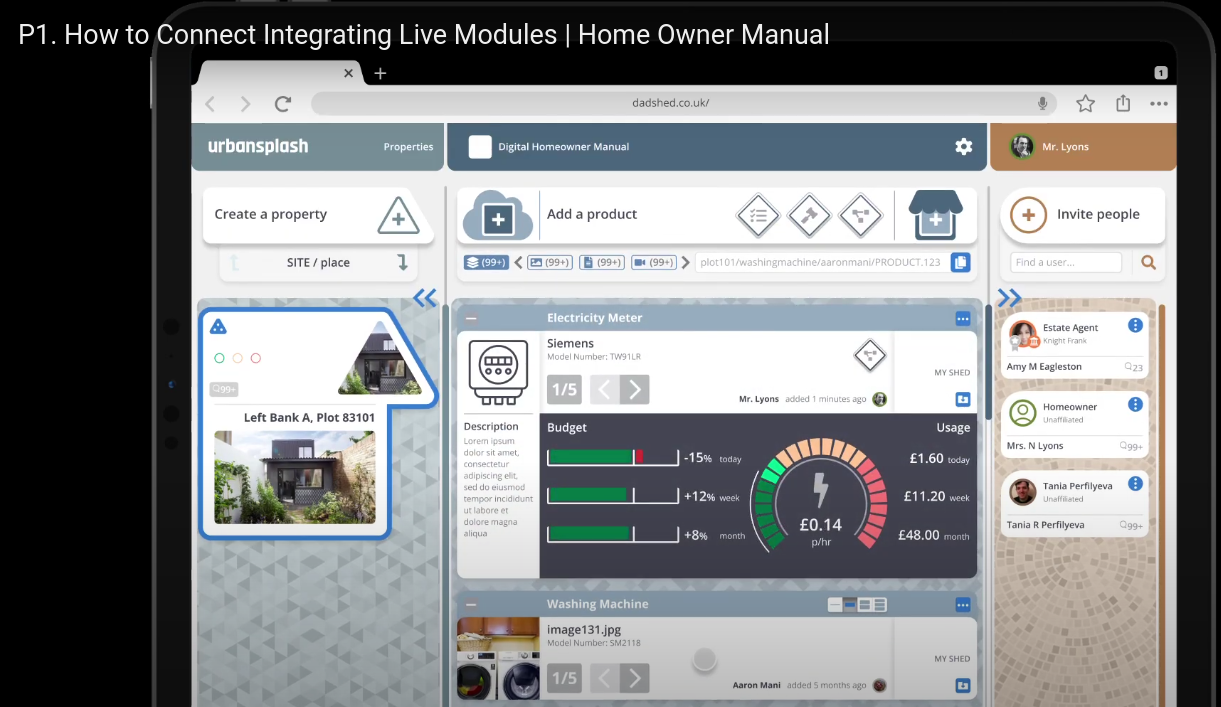Collapse the Washing Machine section with minus
Image resolution: width=1221 pixels, height=707 pixels.
click(x=471, y=605)
